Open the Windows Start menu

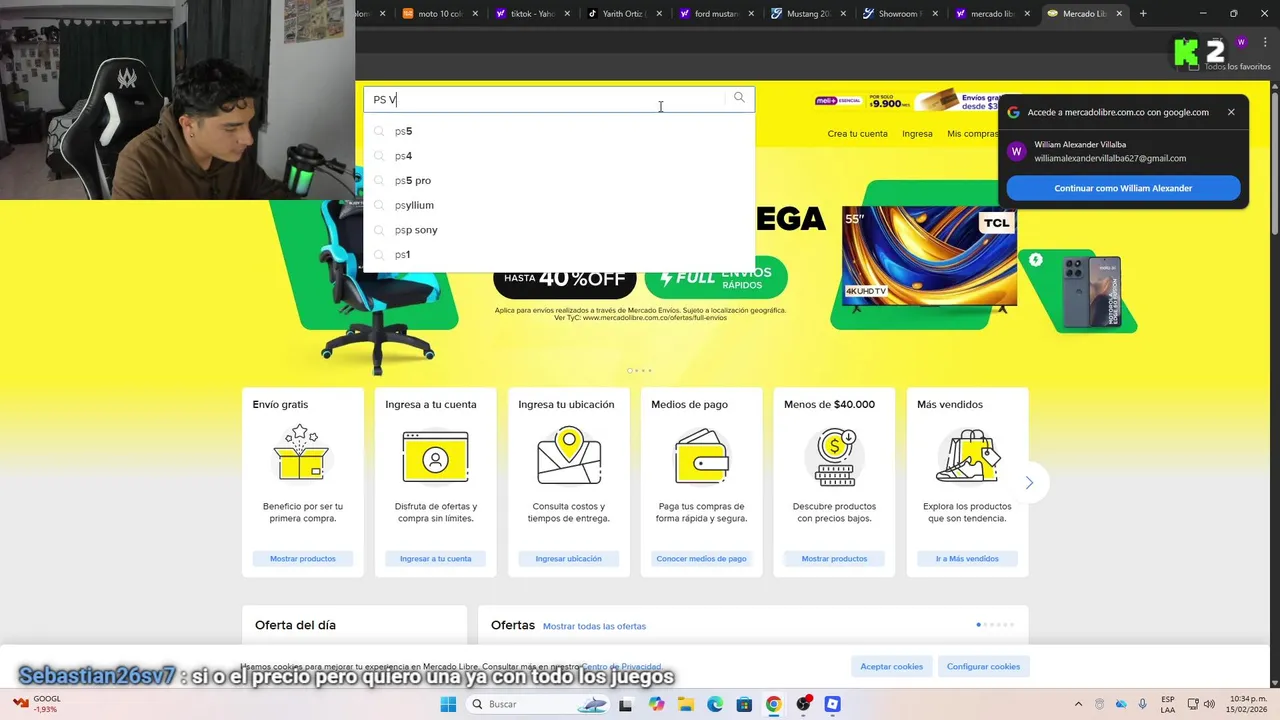448,704
